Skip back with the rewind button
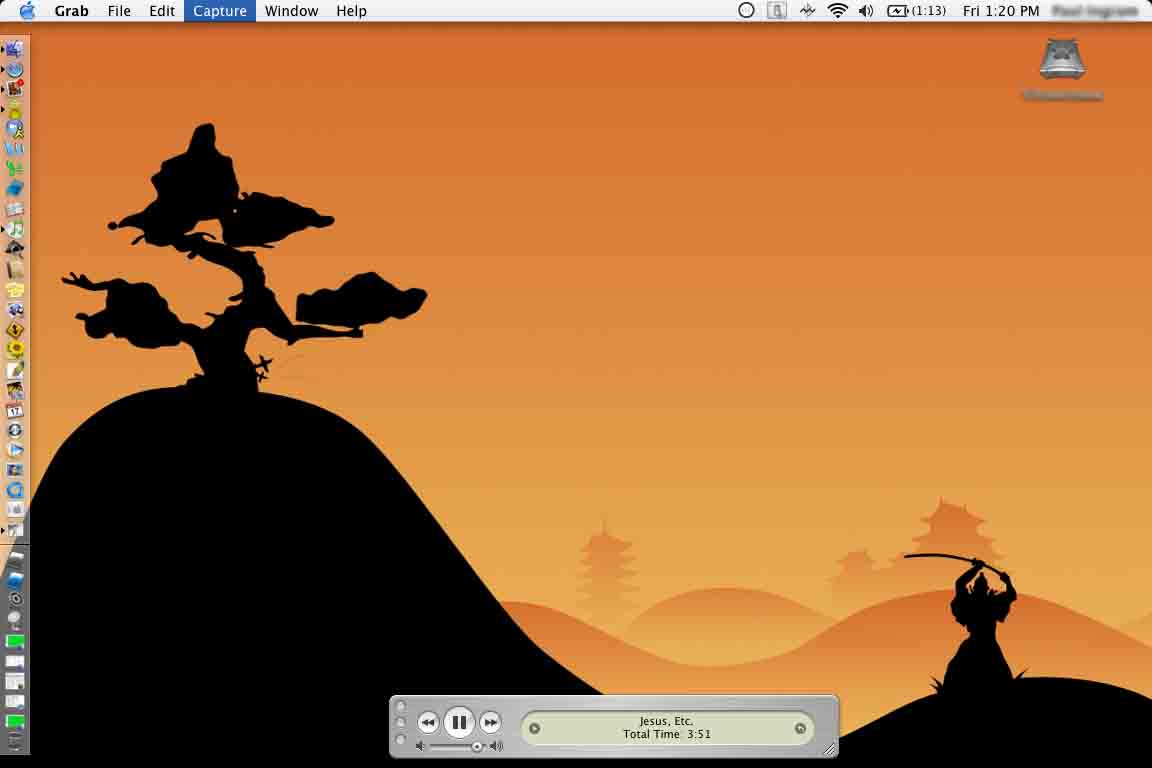Screen dimensions: 1152x768 pos(428,723)
